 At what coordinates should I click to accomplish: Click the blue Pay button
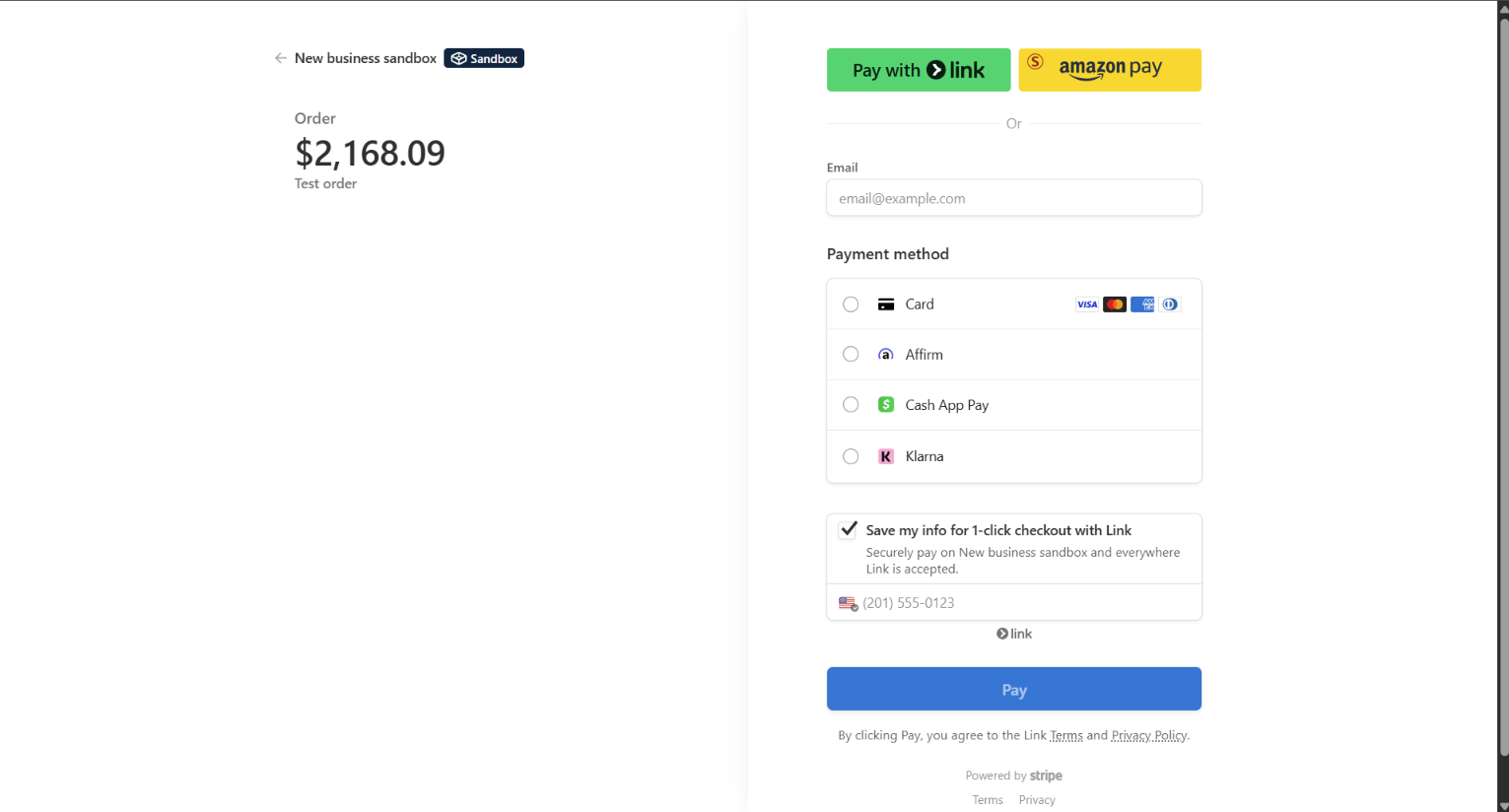point(1013,689)
